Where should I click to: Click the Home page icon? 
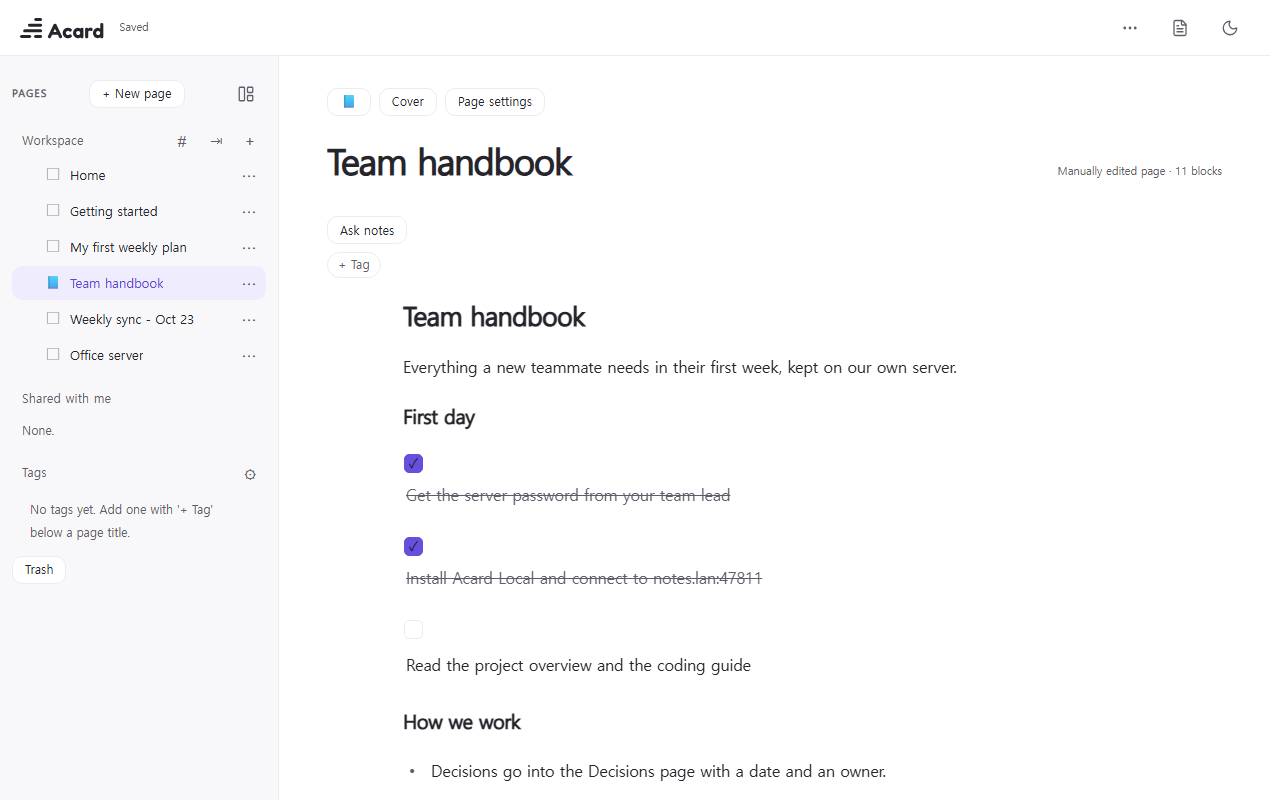point(53,175)
